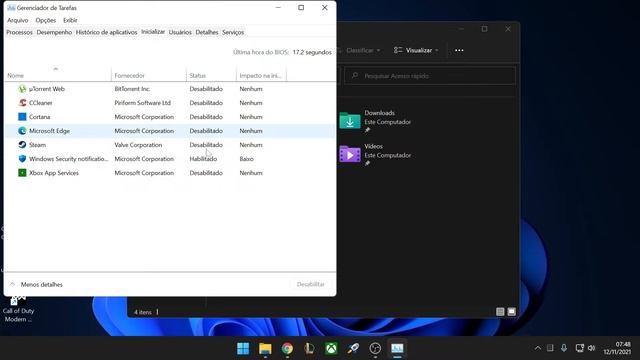The image size is (640, 360).
Task: Click BitTorrent Inc. publisher cell
Action: pos(132,89)
